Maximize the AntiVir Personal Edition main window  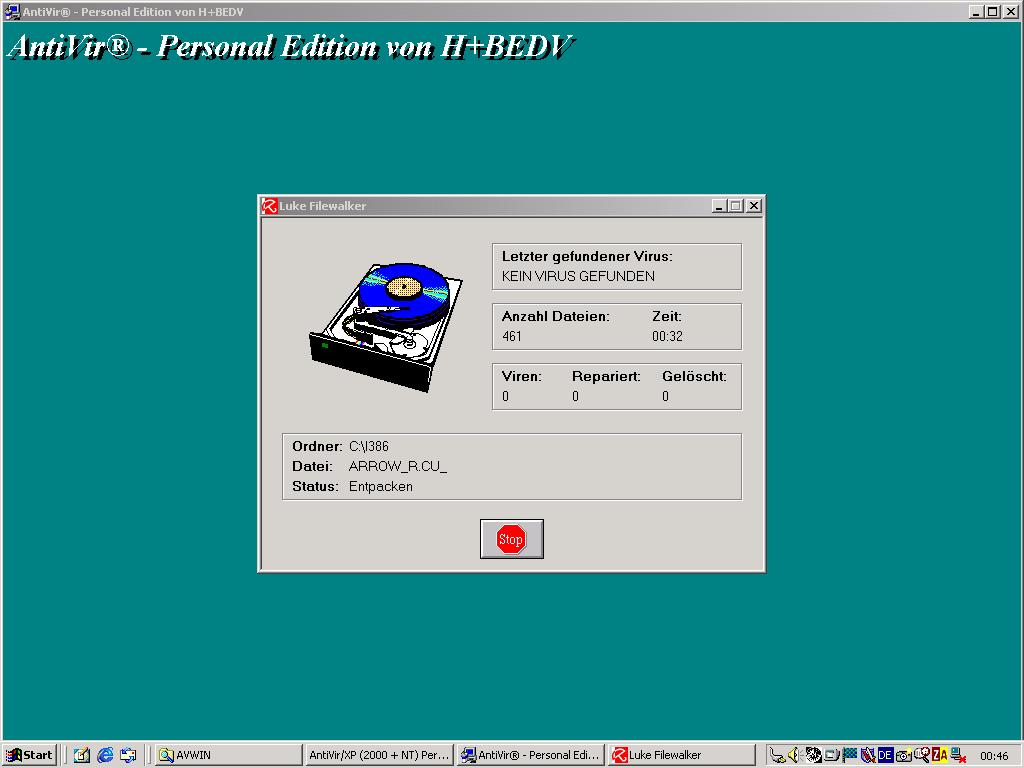click(992, 12)
